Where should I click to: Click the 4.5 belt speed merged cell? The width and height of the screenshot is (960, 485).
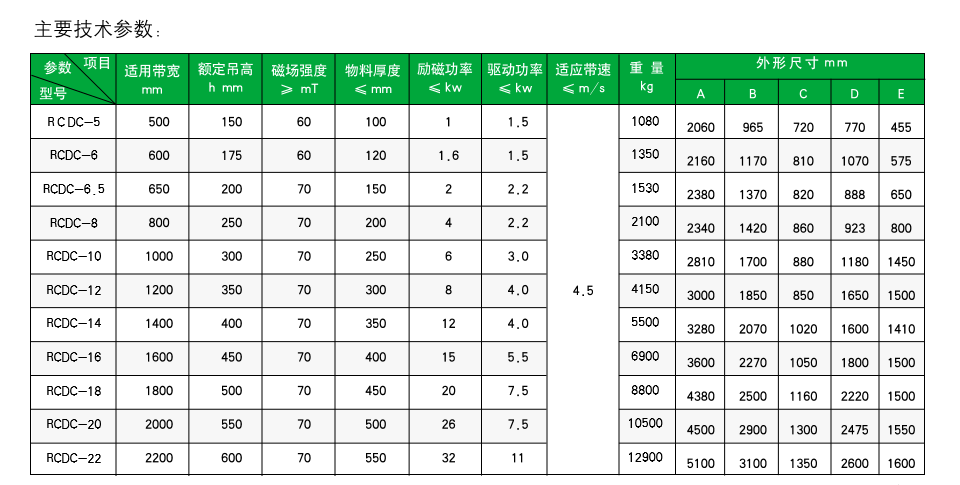coord(583,290)
